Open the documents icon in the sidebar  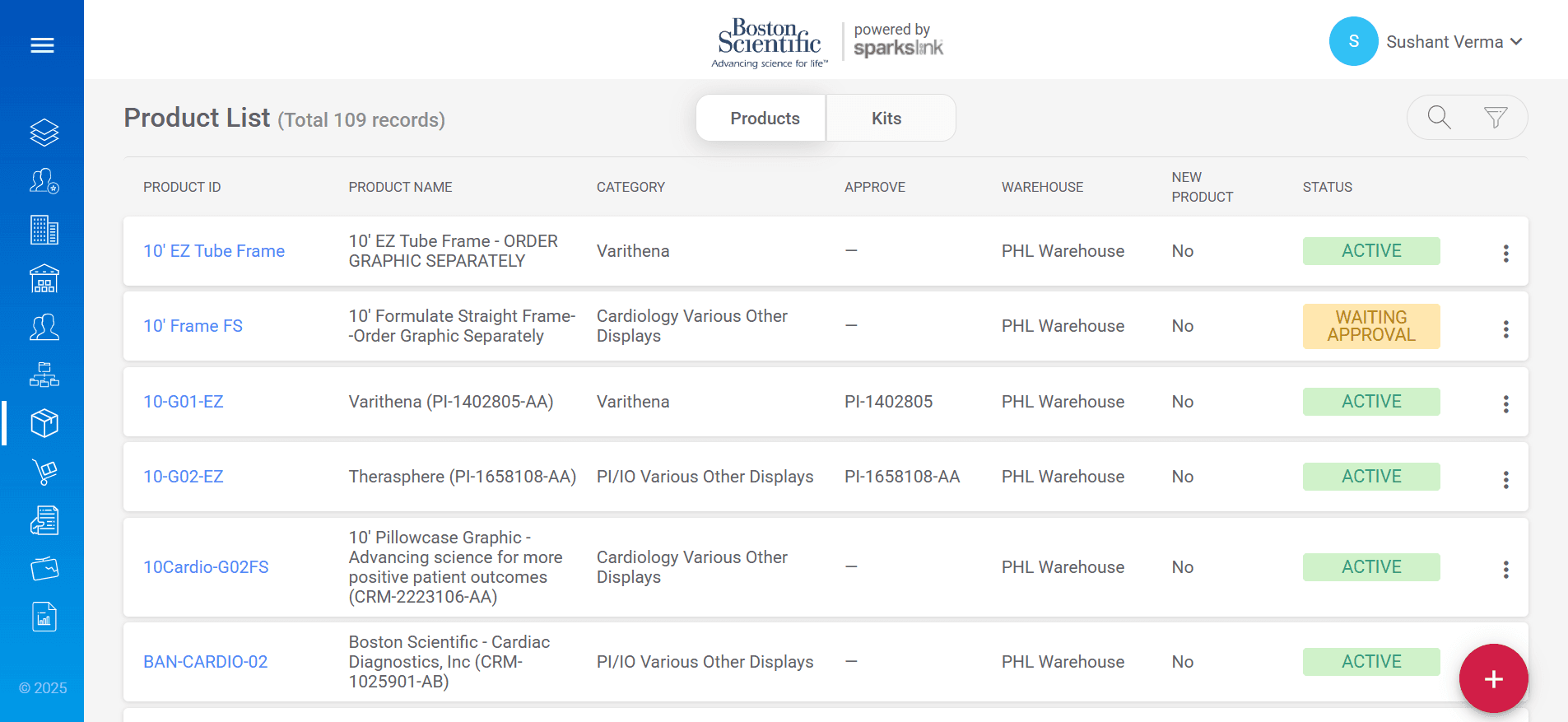44,520
